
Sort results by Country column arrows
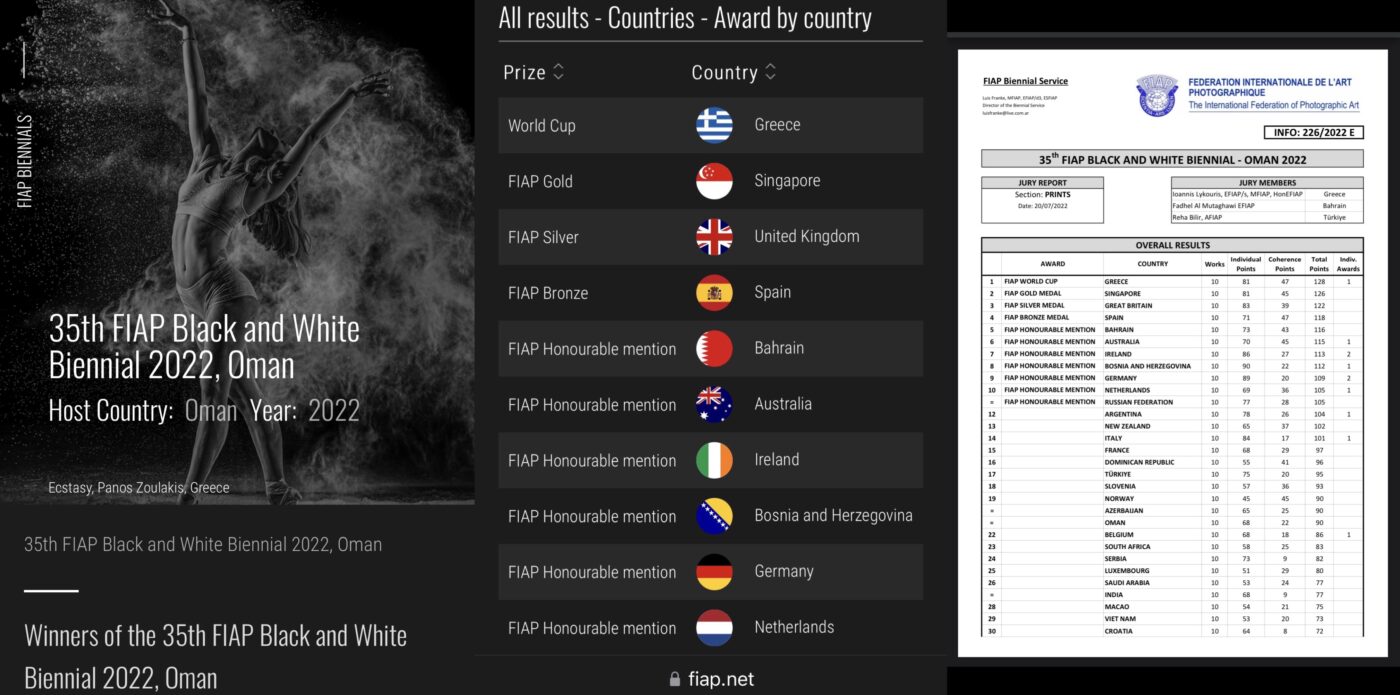771,72
